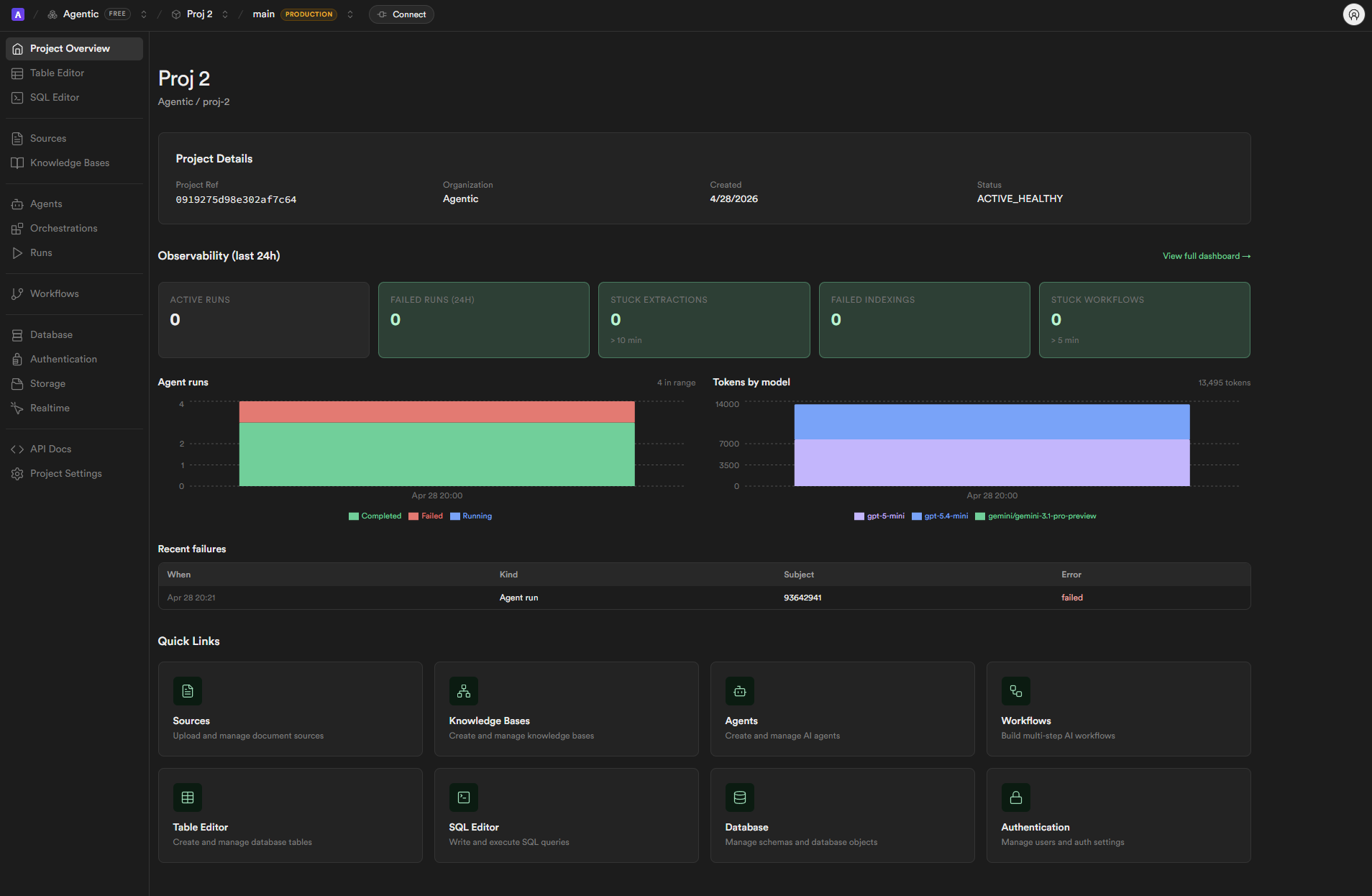Click the Orchestrations icon in sidebar
Viewport: 1372px width, 896px height.
coord(17,229)
